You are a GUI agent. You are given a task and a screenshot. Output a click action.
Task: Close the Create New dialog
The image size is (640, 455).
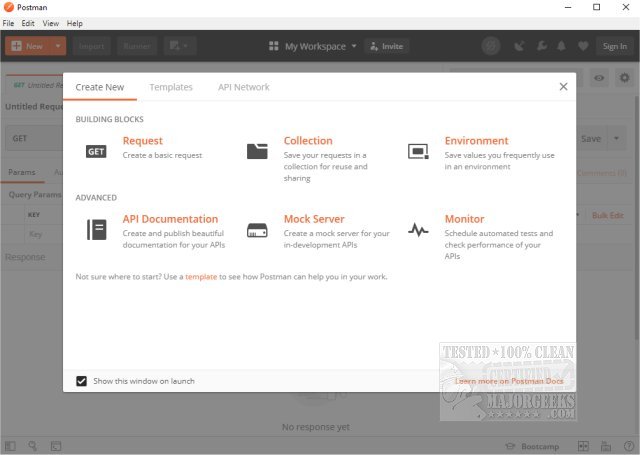pos(563,87)
